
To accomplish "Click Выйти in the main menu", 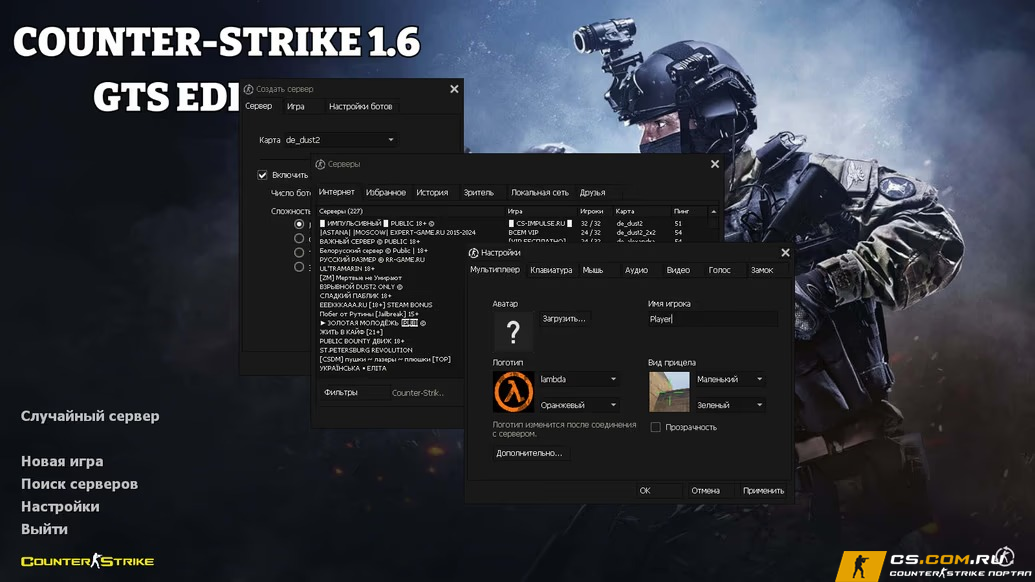I will 44,529.
